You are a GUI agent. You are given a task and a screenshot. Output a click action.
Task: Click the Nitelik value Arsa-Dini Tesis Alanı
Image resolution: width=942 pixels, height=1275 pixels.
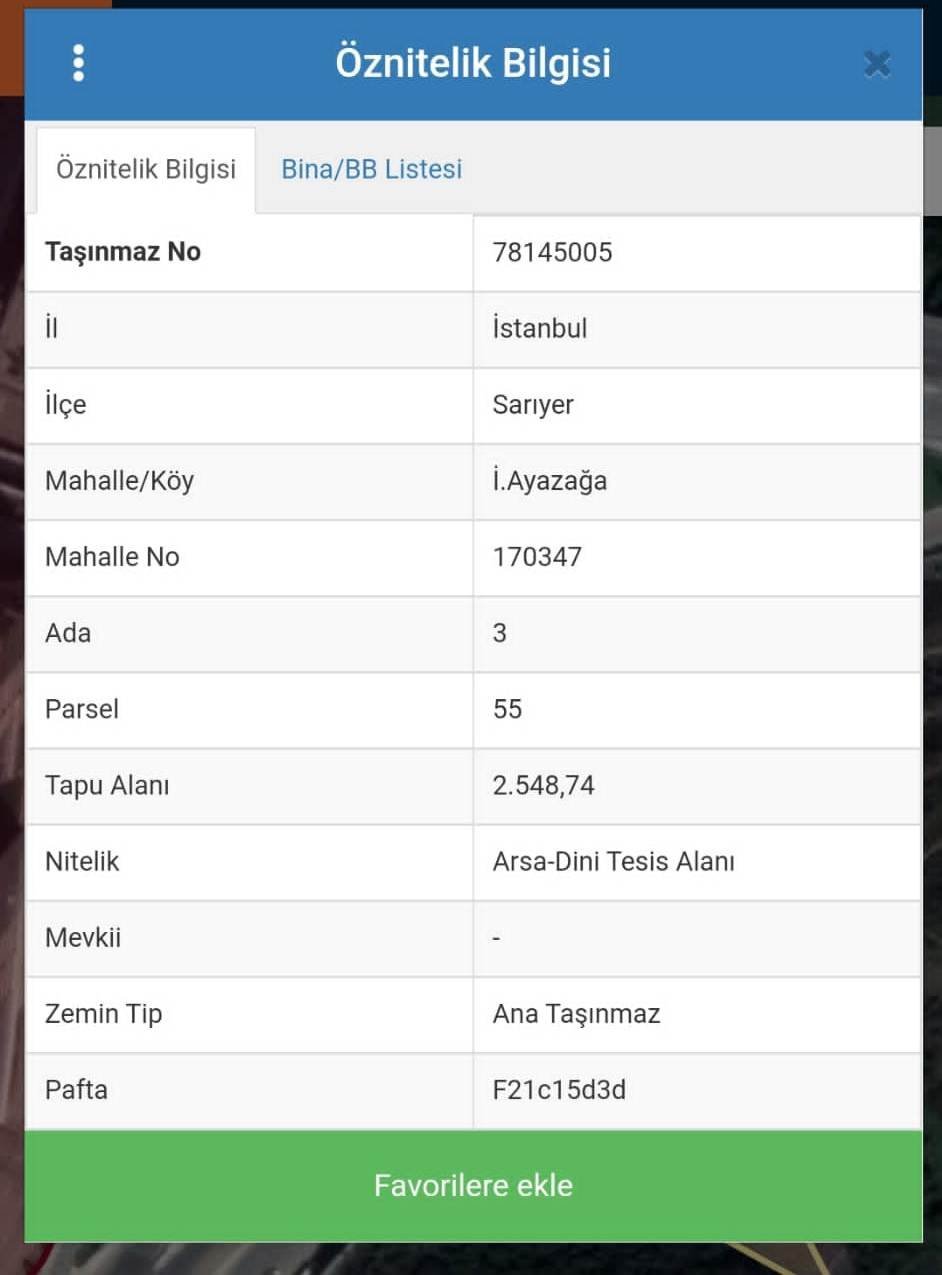point(614,861)
